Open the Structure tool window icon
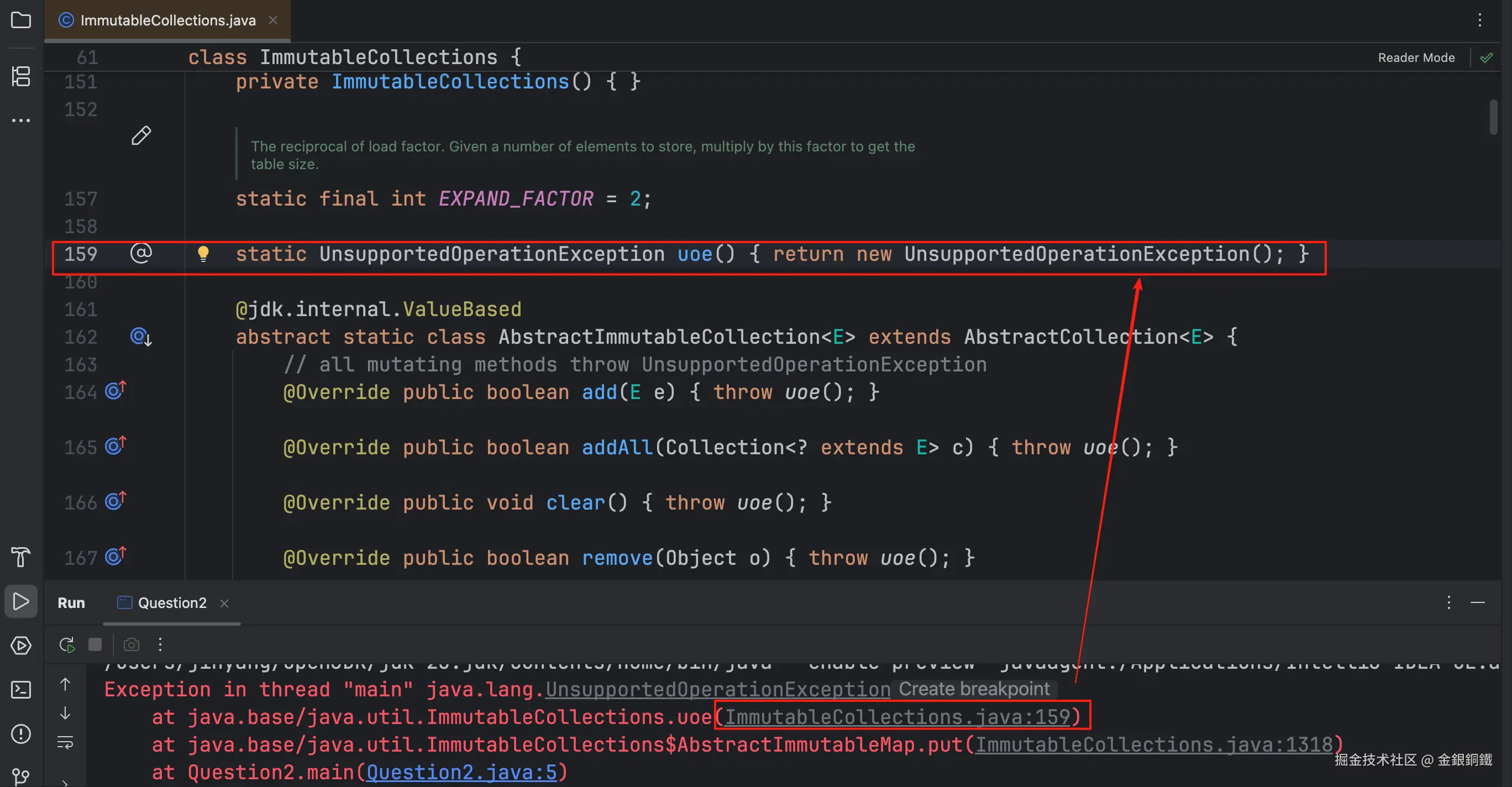 (x=21, y=76)
